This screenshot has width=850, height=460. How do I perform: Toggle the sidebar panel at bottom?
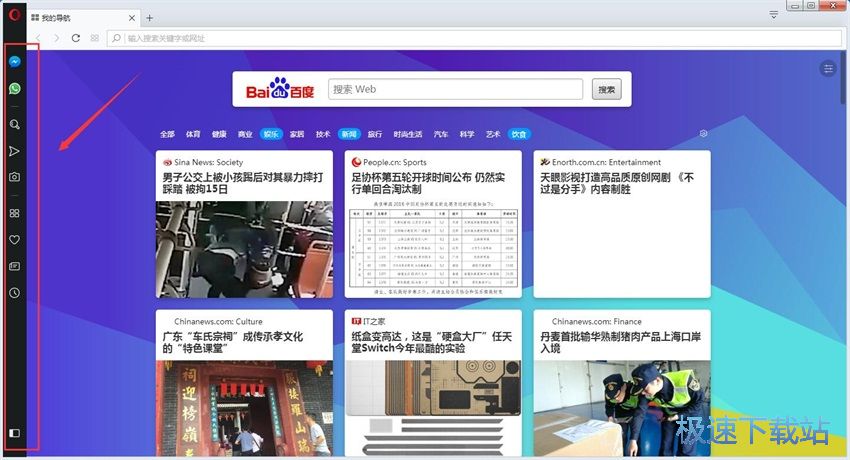[15, 433]
